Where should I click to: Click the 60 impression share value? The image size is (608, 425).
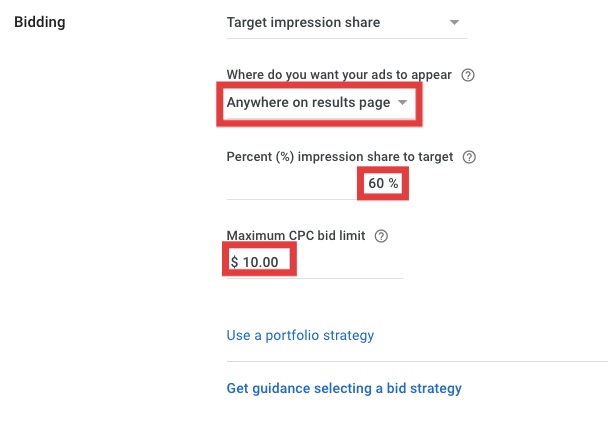(x=376, y=183)
